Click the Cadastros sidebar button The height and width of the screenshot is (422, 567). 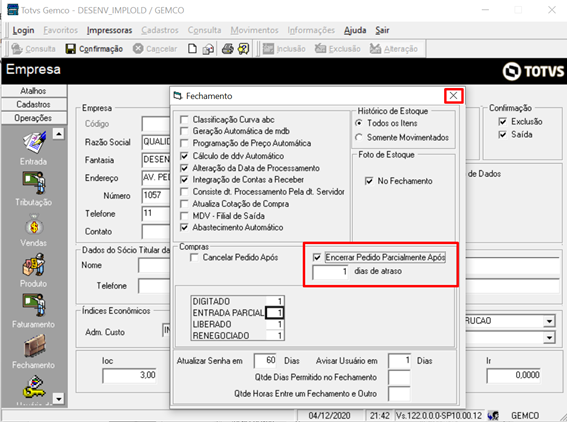34,105
